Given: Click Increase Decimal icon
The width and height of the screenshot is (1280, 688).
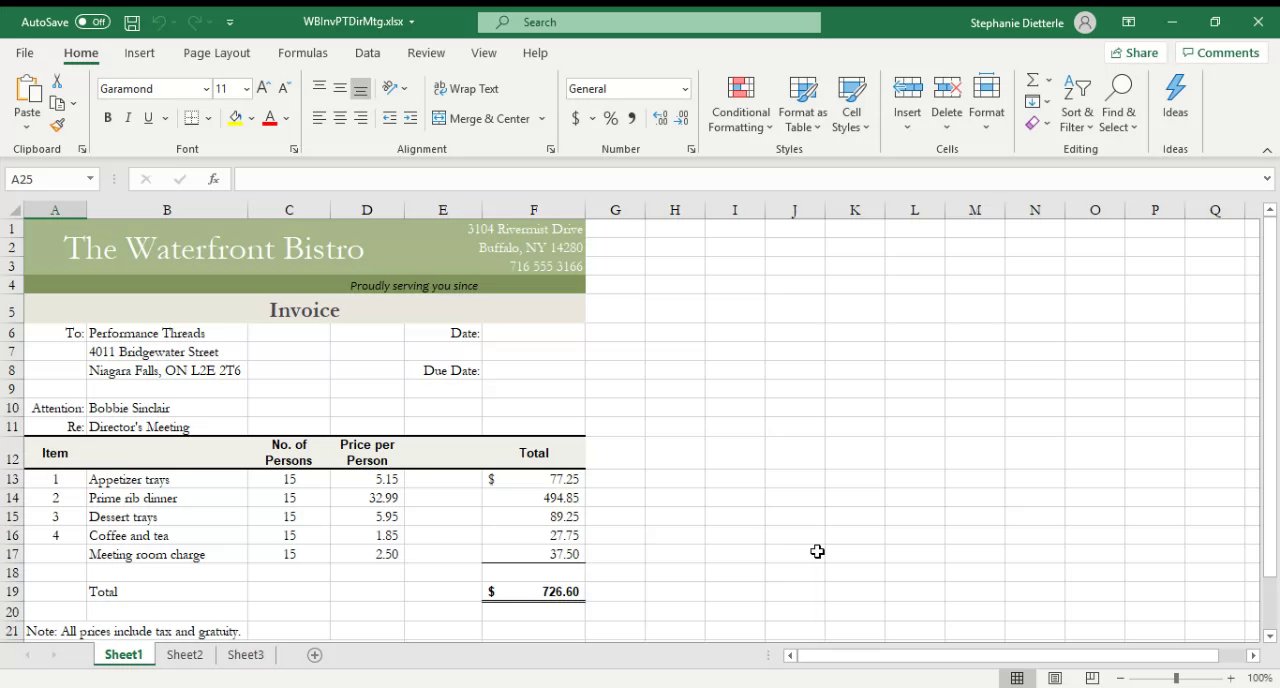Looking at the screenshot, I should click(660, 118).
